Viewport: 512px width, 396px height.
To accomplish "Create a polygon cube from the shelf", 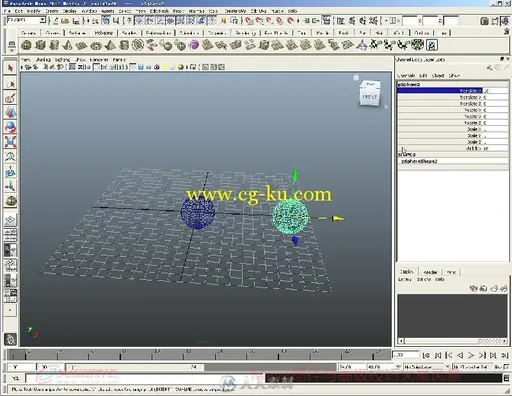I will point(40,45).
